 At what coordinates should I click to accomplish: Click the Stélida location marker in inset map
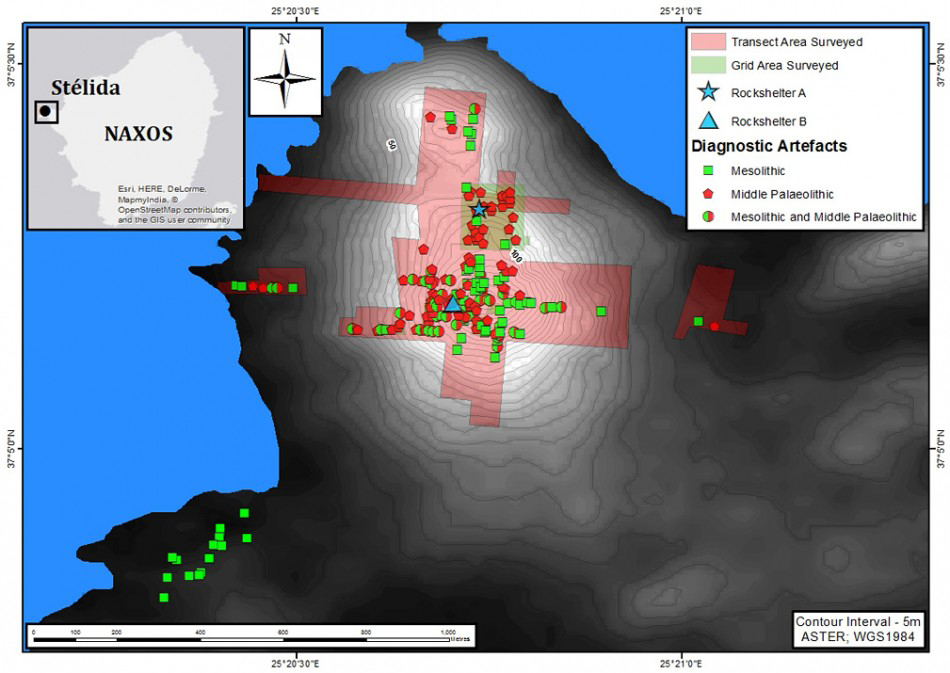(46, 111)
